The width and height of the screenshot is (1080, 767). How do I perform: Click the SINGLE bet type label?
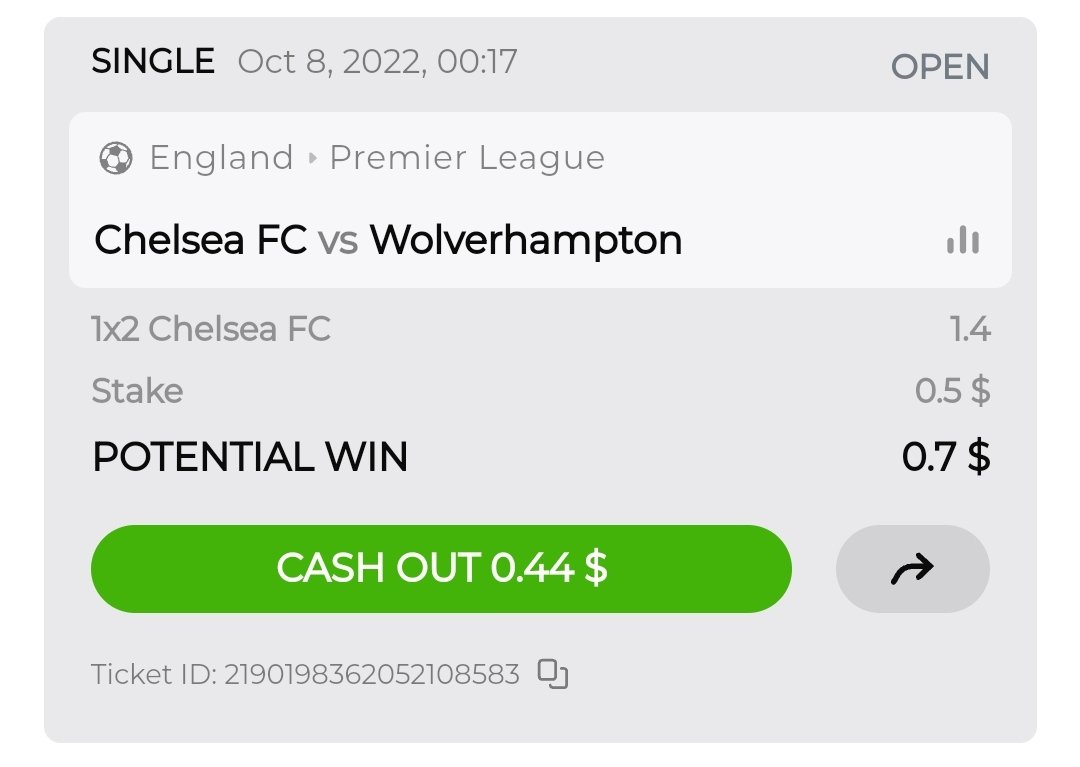[x=153, y=62]
